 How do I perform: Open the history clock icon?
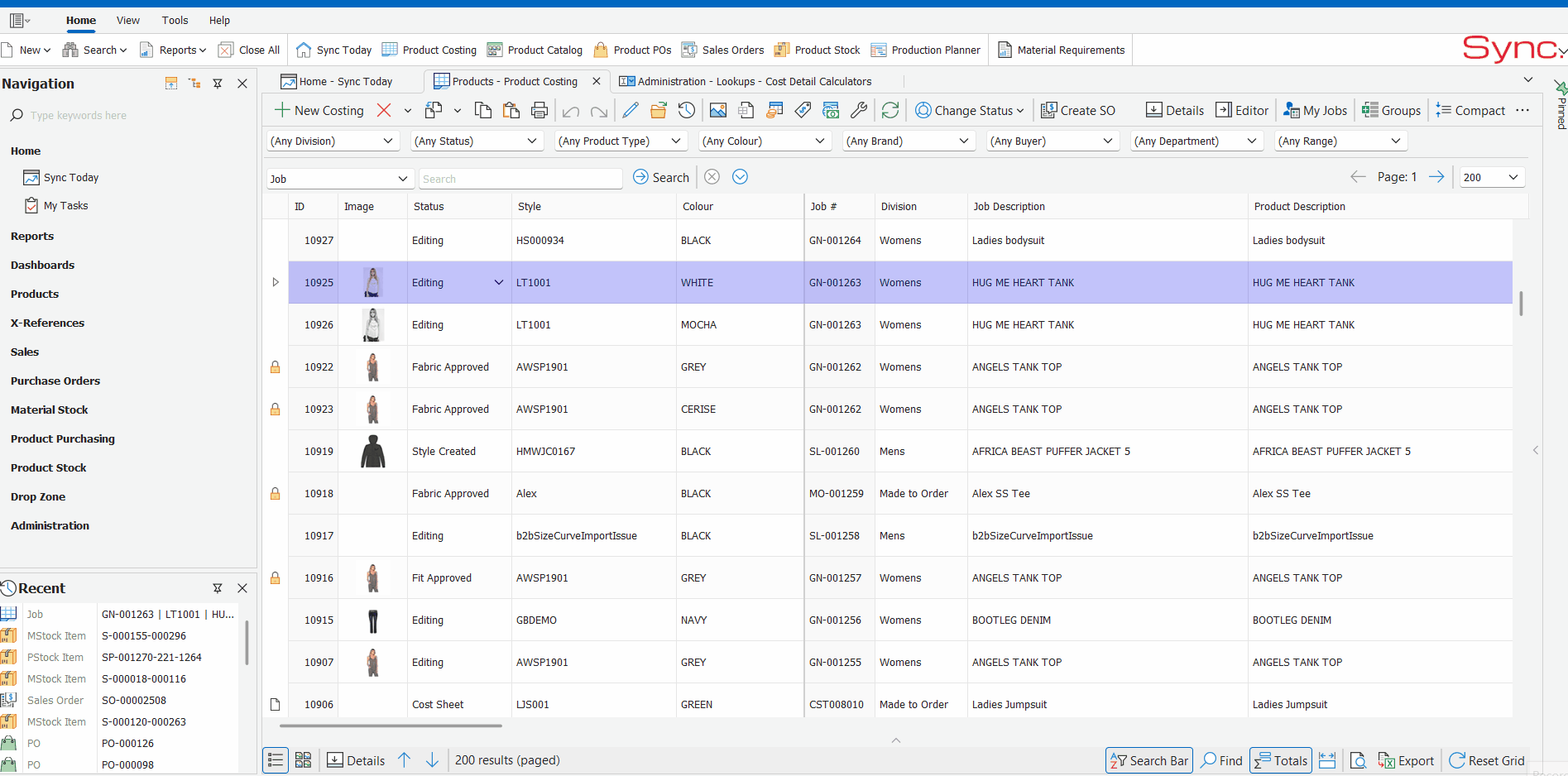pos(687,110)
